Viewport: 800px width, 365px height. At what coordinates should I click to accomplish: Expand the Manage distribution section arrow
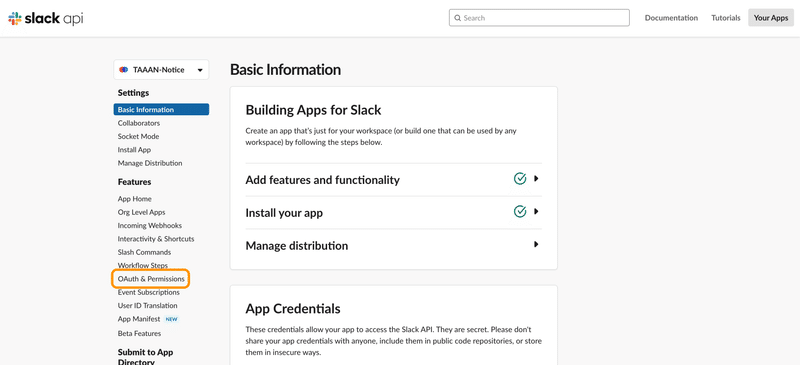536,245
